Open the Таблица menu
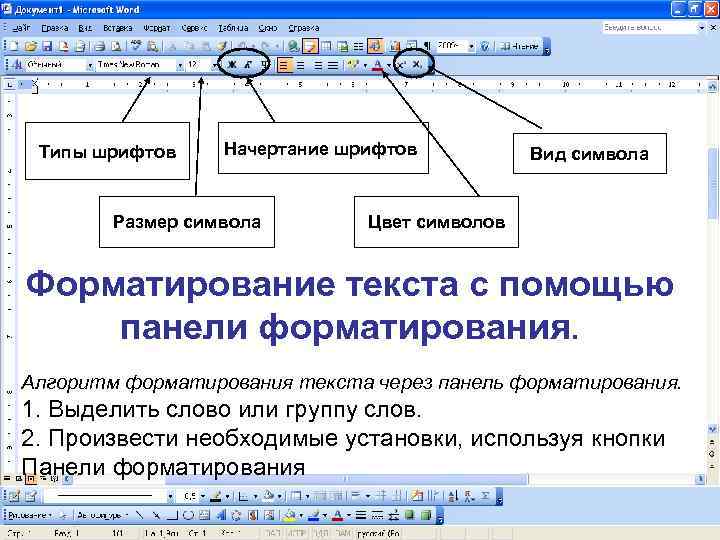 point(233,28)
